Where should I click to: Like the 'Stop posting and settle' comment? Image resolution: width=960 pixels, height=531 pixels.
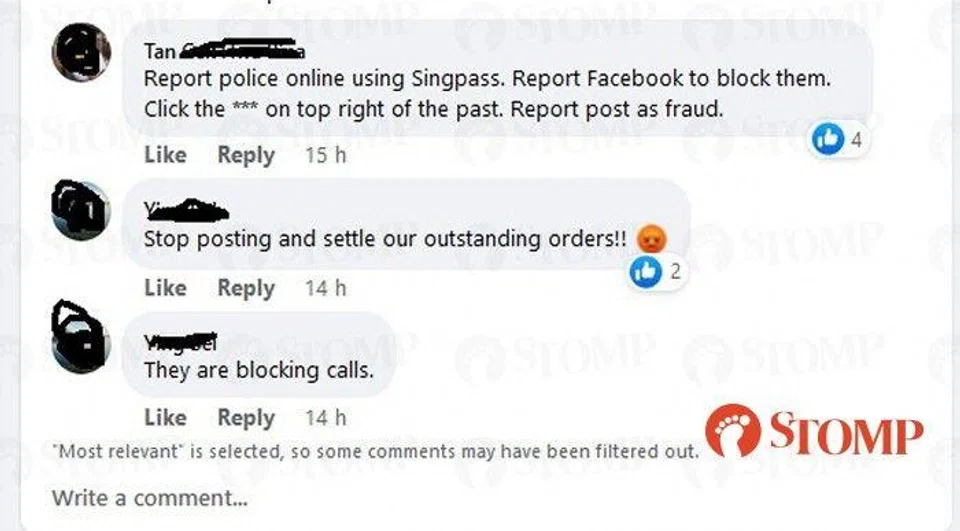pyautogui.click(x=165, y=288)
